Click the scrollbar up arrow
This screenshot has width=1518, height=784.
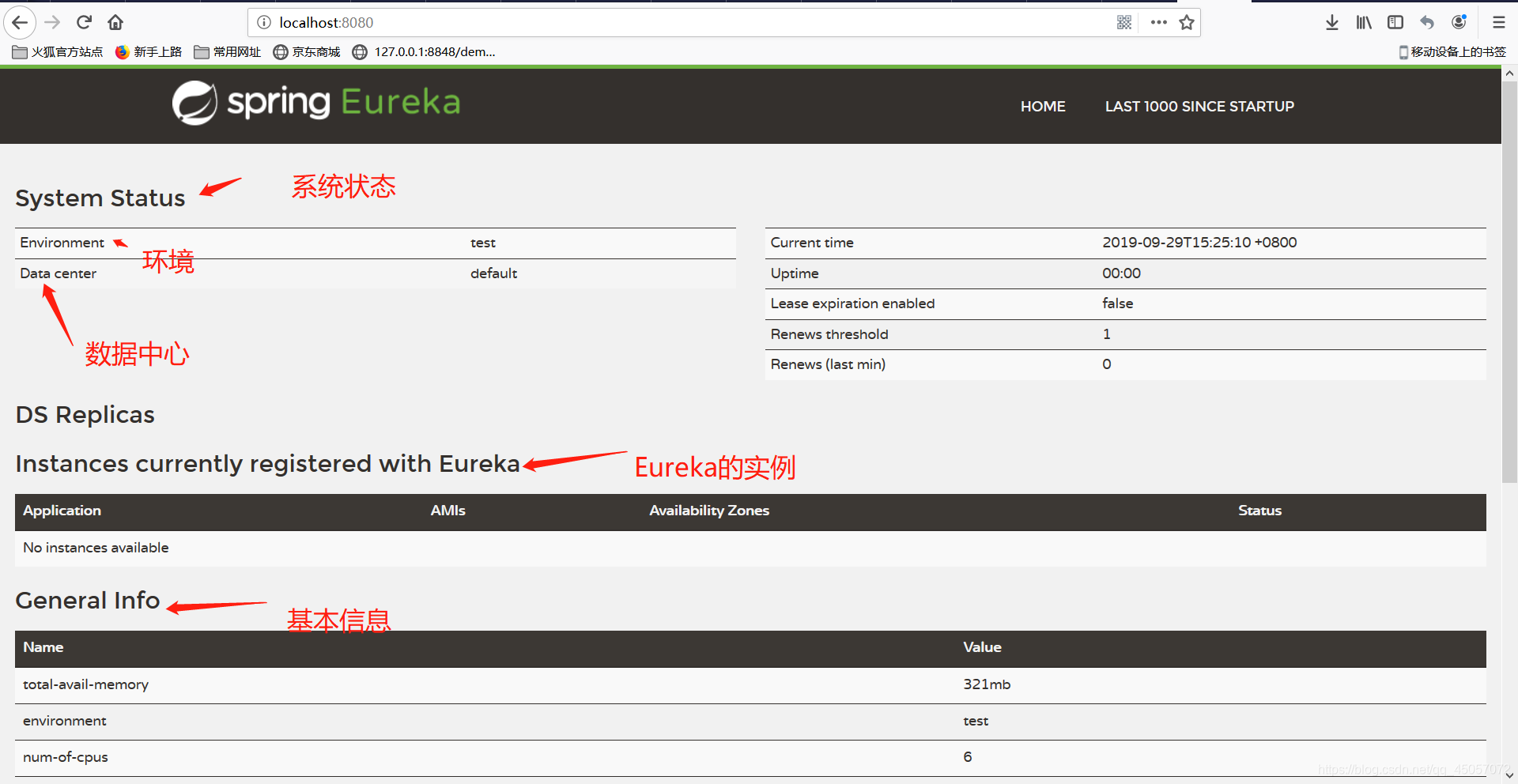[1509, 73]
